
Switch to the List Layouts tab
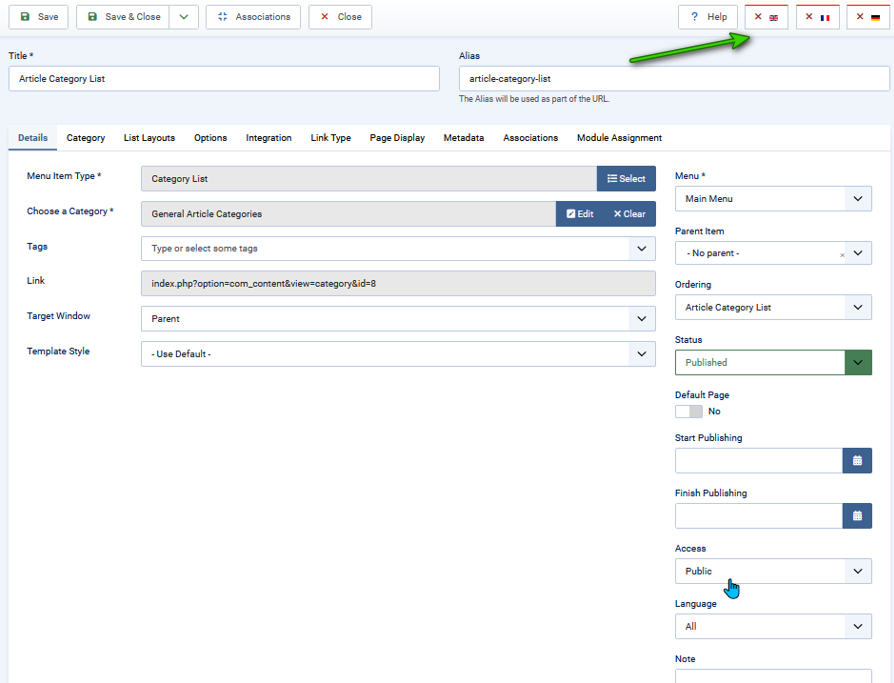click(x=149, y=138)
